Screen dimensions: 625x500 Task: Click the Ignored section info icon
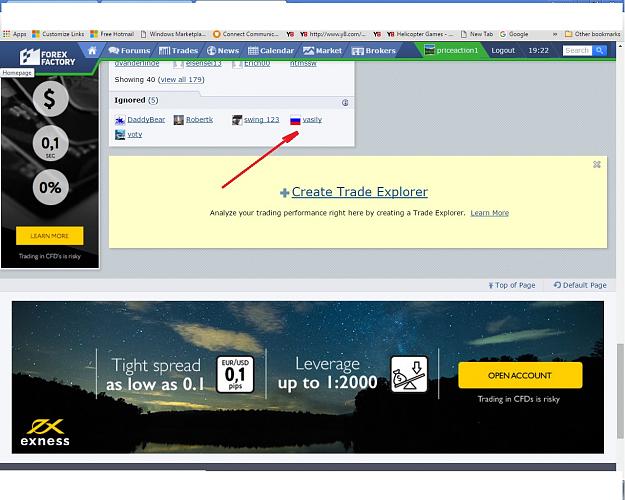(345, 103)
